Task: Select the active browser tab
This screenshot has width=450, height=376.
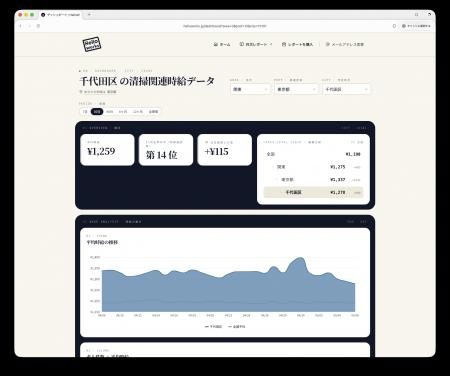Action: click(x=60, y=15)
